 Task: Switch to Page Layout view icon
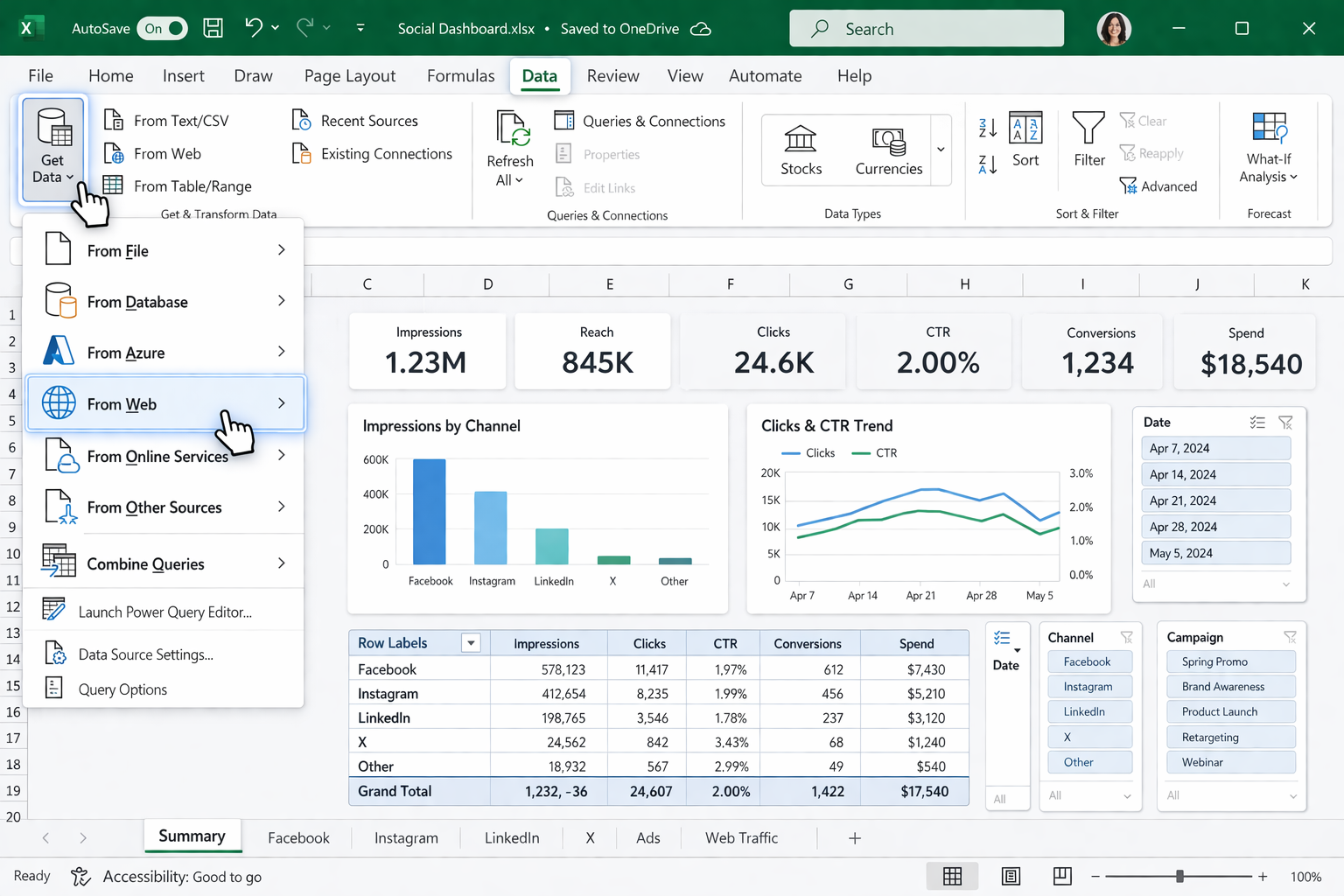[1011, 876]
